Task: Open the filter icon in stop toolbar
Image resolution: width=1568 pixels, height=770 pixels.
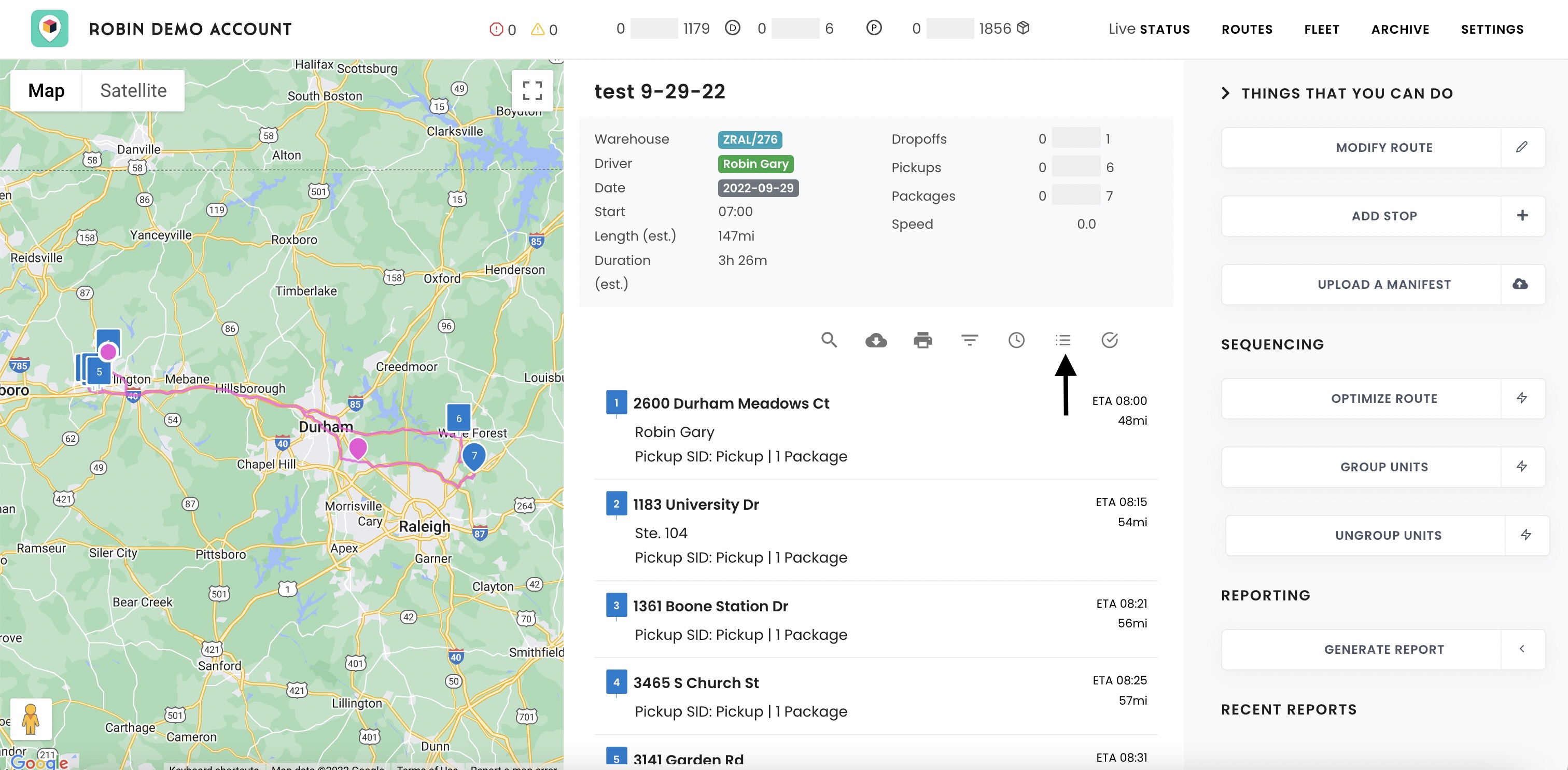Action: 970,340
